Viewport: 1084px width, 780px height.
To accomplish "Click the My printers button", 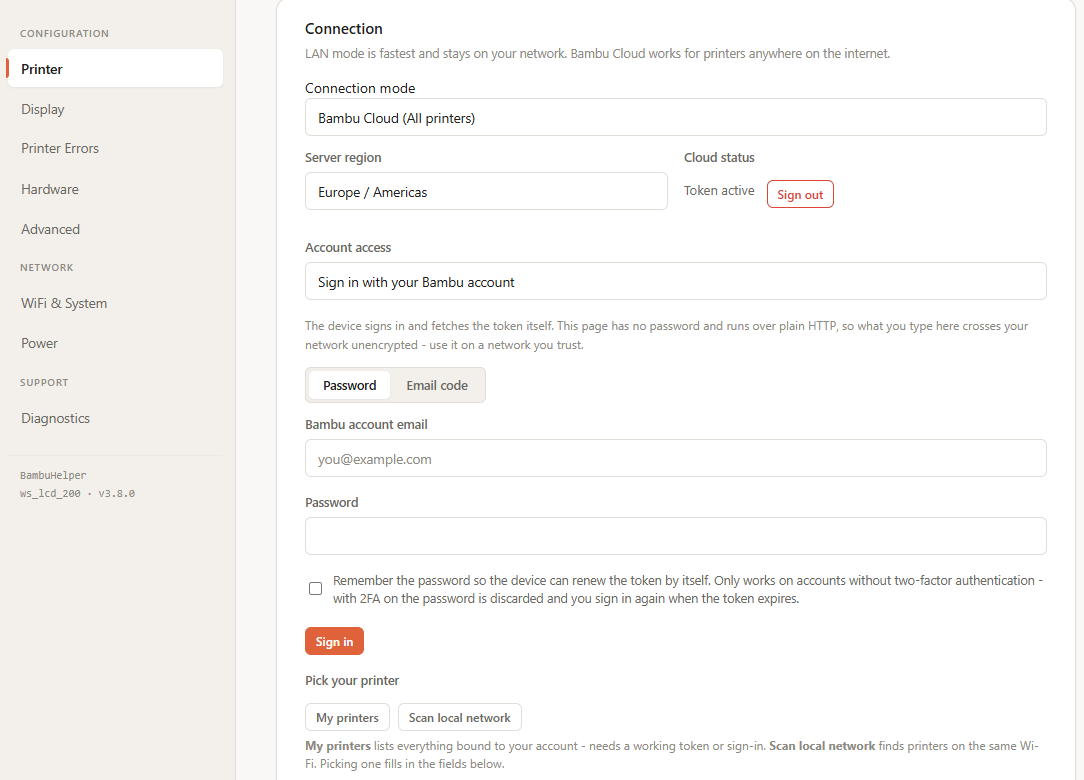I will pos(347,718).
